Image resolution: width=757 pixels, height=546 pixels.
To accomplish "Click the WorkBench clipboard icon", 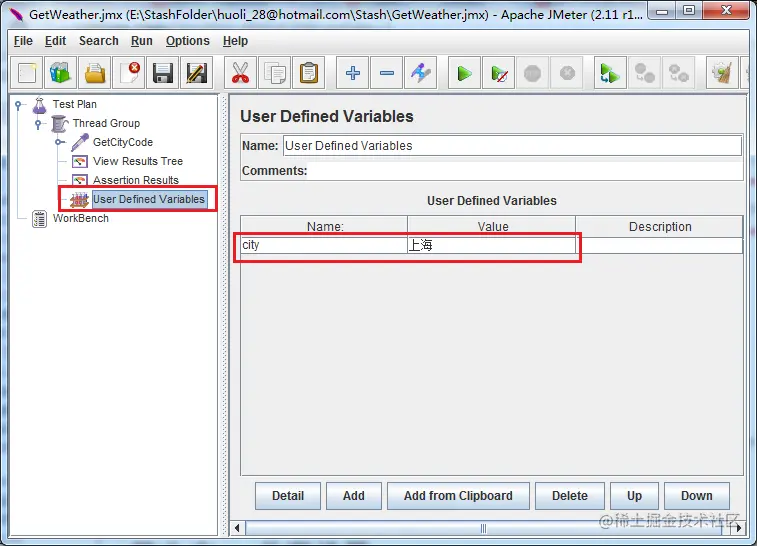I will [x=39, y=219].
